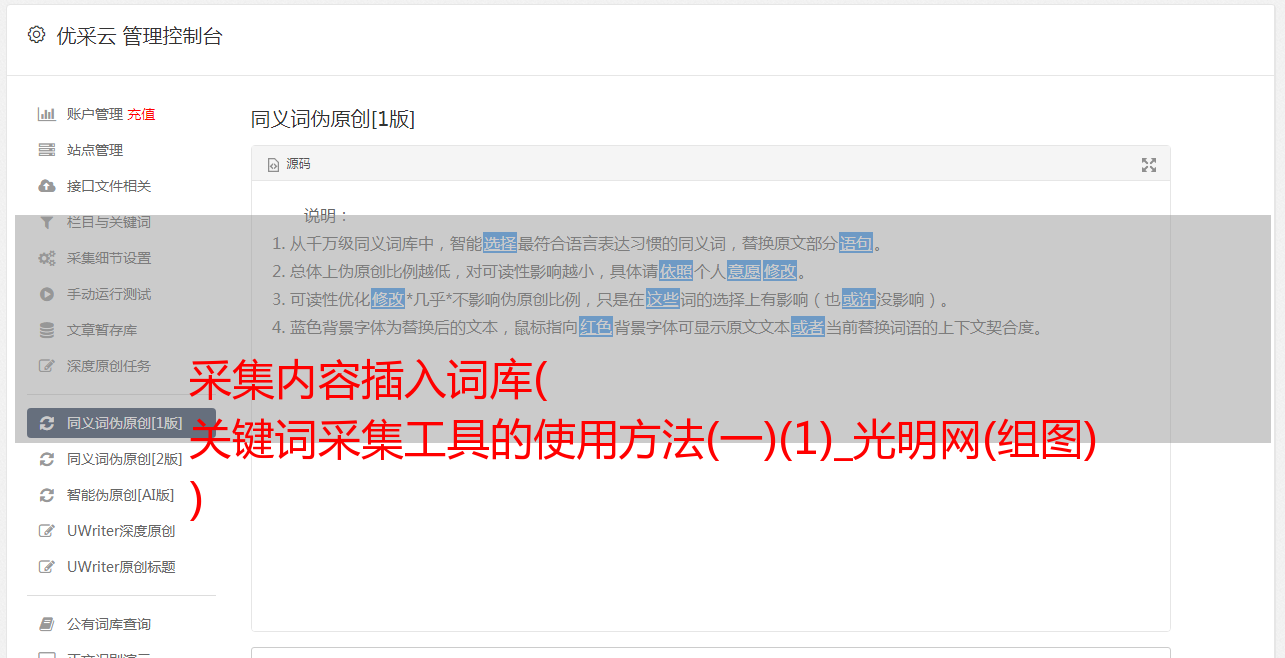Toggle fullscreen with the expand icon in editor
This screenshot has width=1285, height=658.
(1149, 165)
